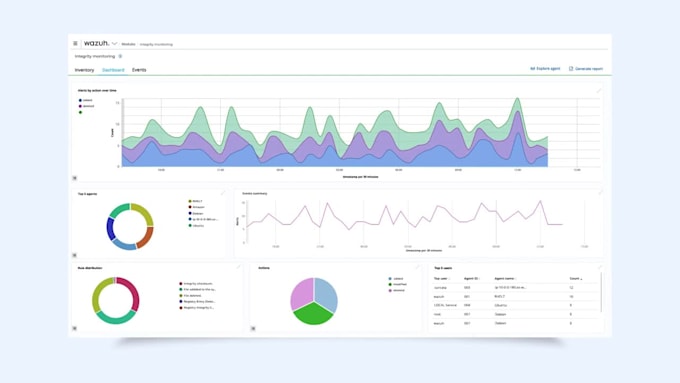Sort table by Agent name column

(506, 278)
